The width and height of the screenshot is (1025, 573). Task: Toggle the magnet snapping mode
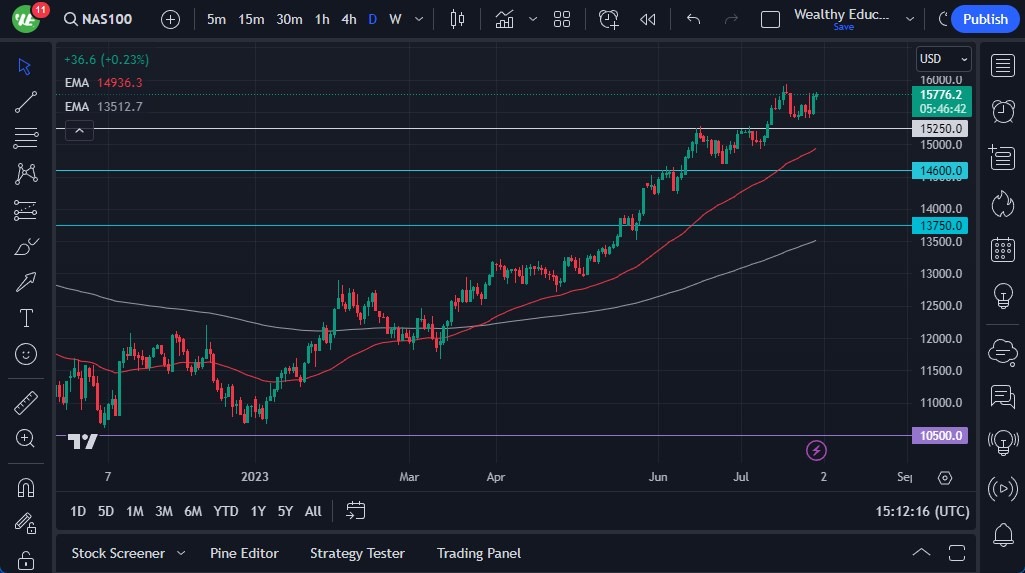tap(26, 488)
